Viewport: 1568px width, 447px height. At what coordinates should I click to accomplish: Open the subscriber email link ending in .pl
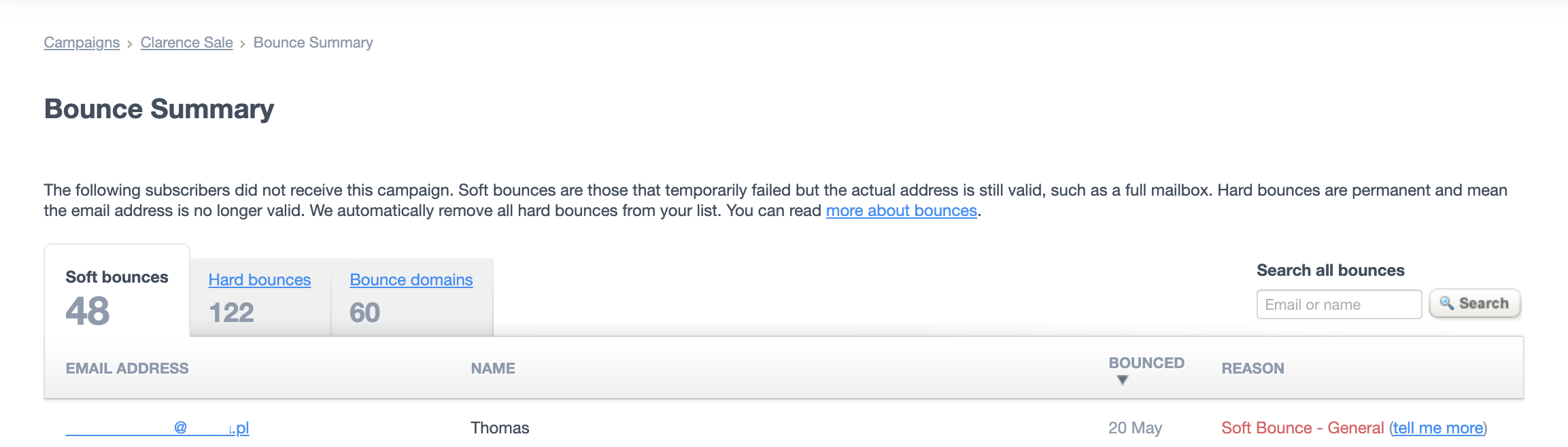click(157, 428)
